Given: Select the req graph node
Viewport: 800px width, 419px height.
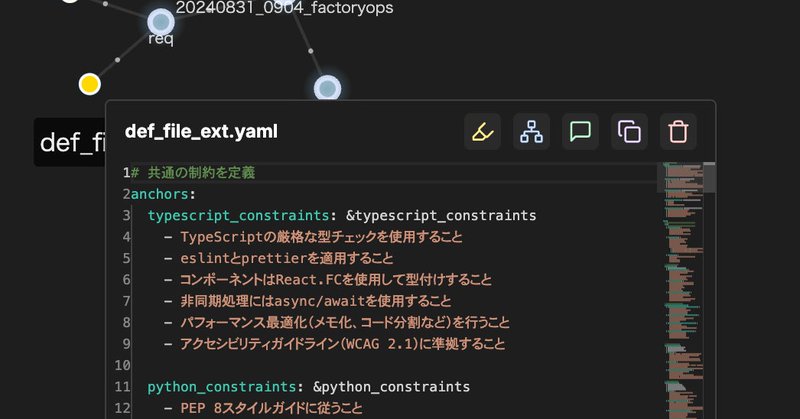Looking at the screenshot, I should coord(161,22).
